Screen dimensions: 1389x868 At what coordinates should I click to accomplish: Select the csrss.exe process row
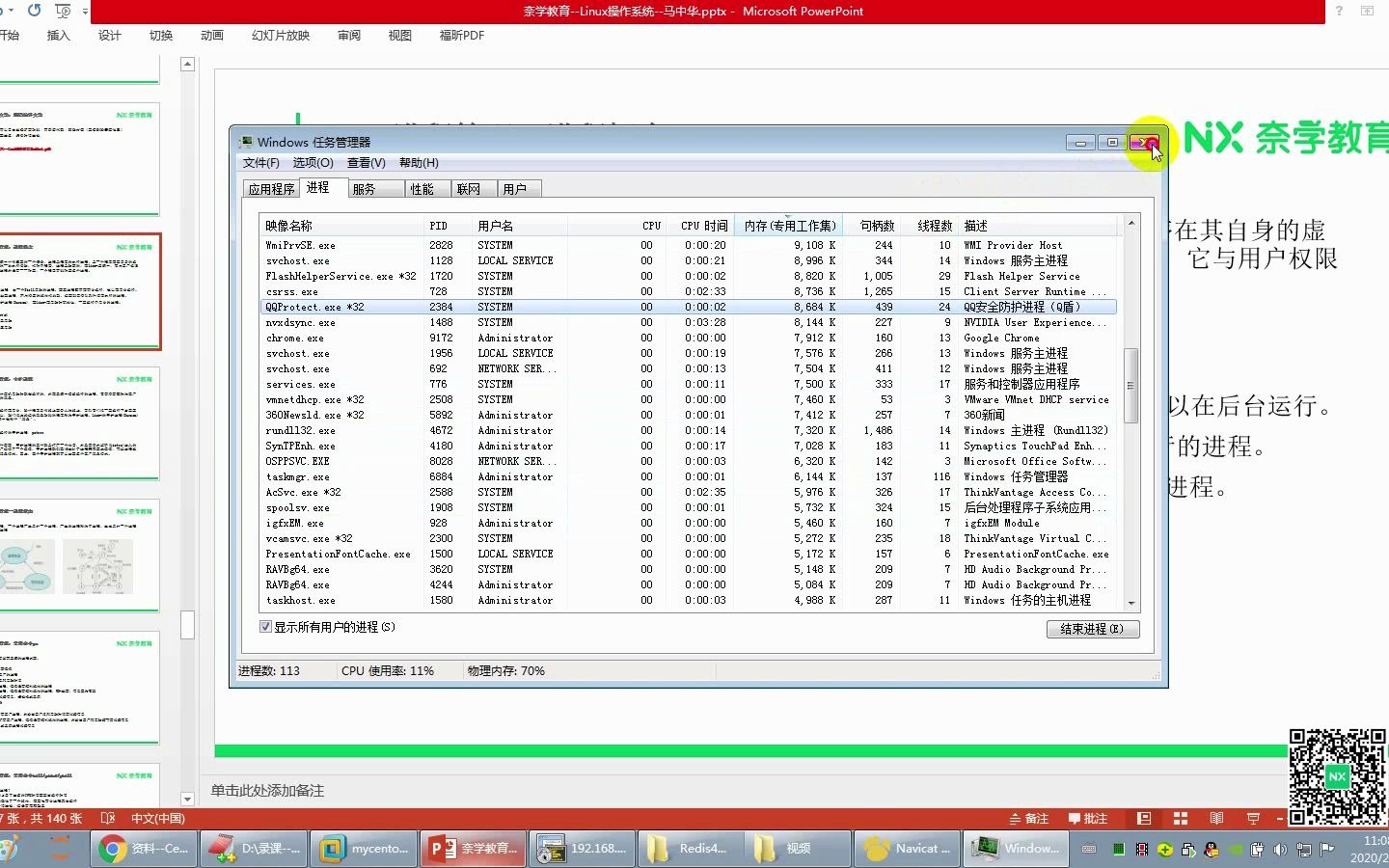click(688, 291)
